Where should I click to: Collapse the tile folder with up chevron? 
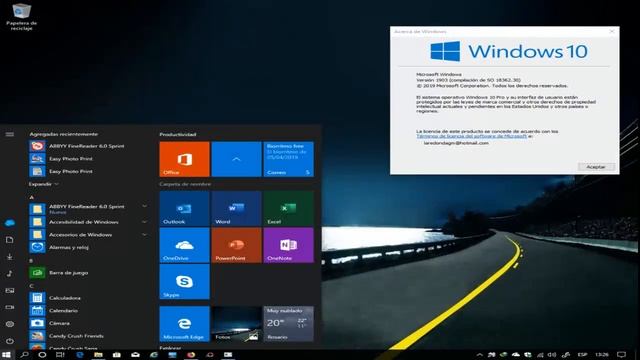(236, 159)
